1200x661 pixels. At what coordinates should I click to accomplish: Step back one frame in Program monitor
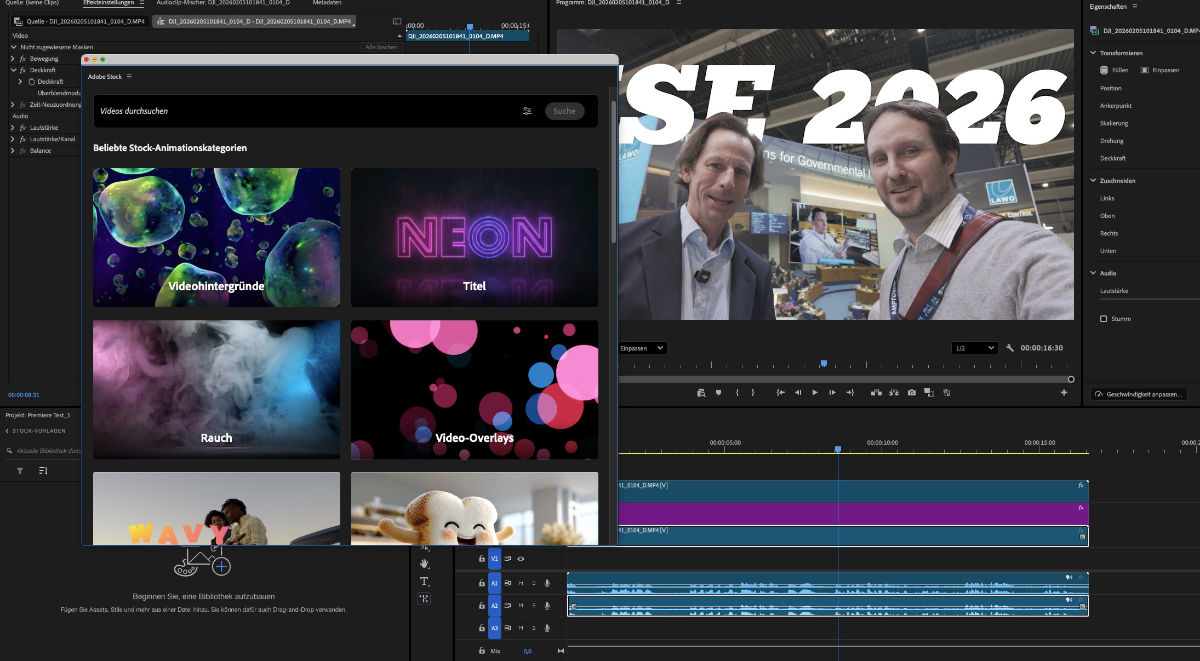798,393
